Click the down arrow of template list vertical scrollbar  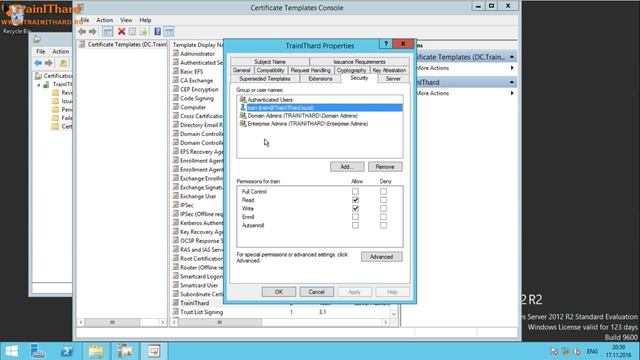393,314
